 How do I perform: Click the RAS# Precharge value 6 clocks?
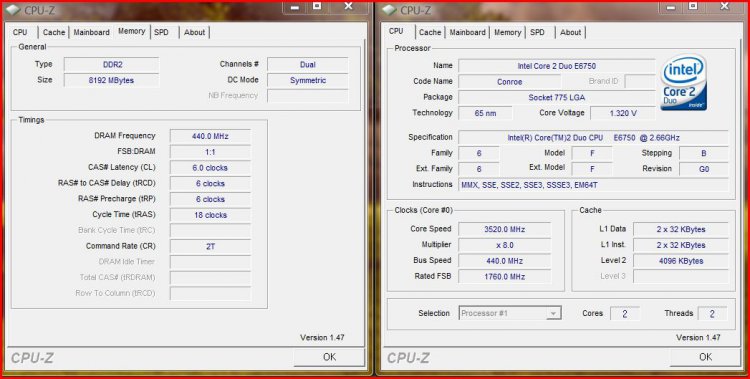[x=210, y=199]
